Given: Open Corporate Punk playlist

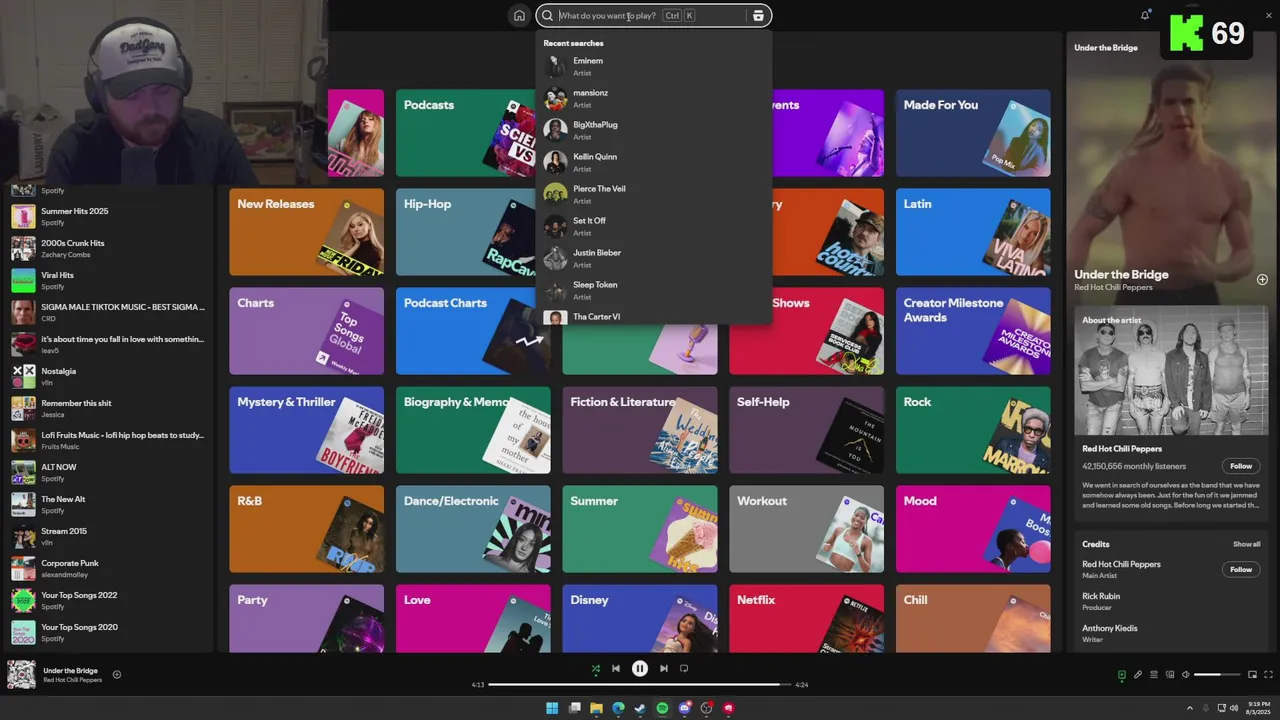Looking at the screenshot, I should (108, 568).
